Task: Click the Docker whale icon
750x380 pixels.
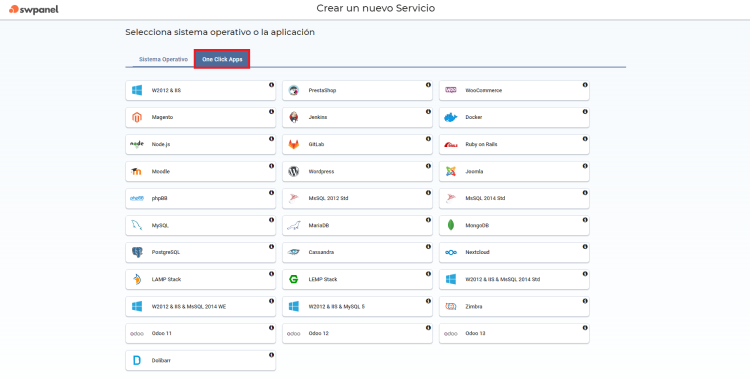Action: pyautogui.click(x=451, y=117)
